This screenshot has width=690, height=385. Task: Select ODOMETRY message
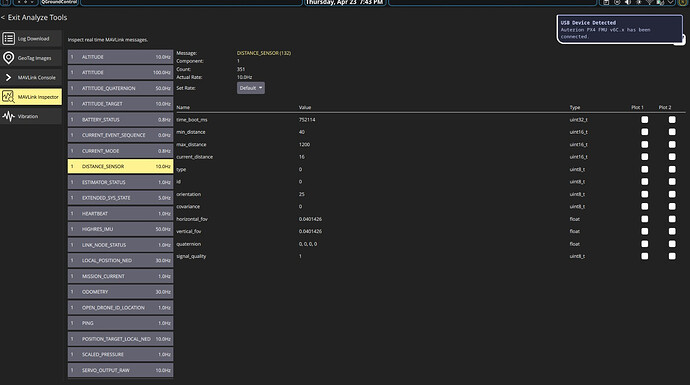click(x=120, y=292)
